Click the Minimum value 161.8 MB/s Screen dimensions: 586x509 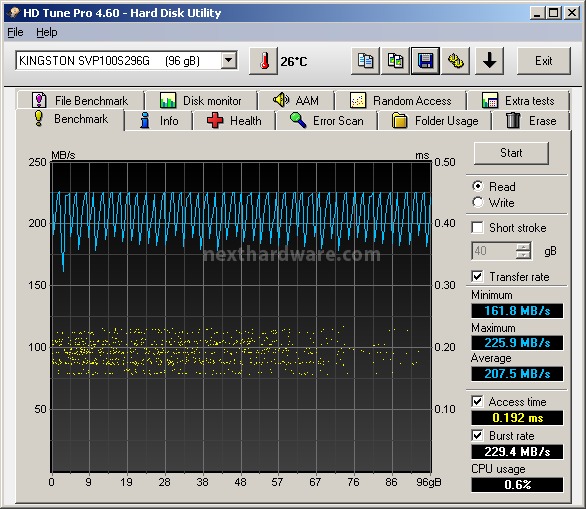(x=517, y=311)
